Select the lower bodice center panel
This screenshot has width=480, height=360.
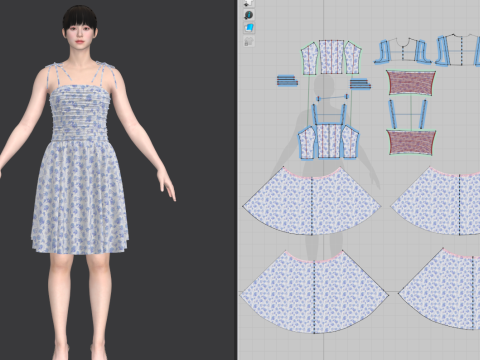click(330, 140)
